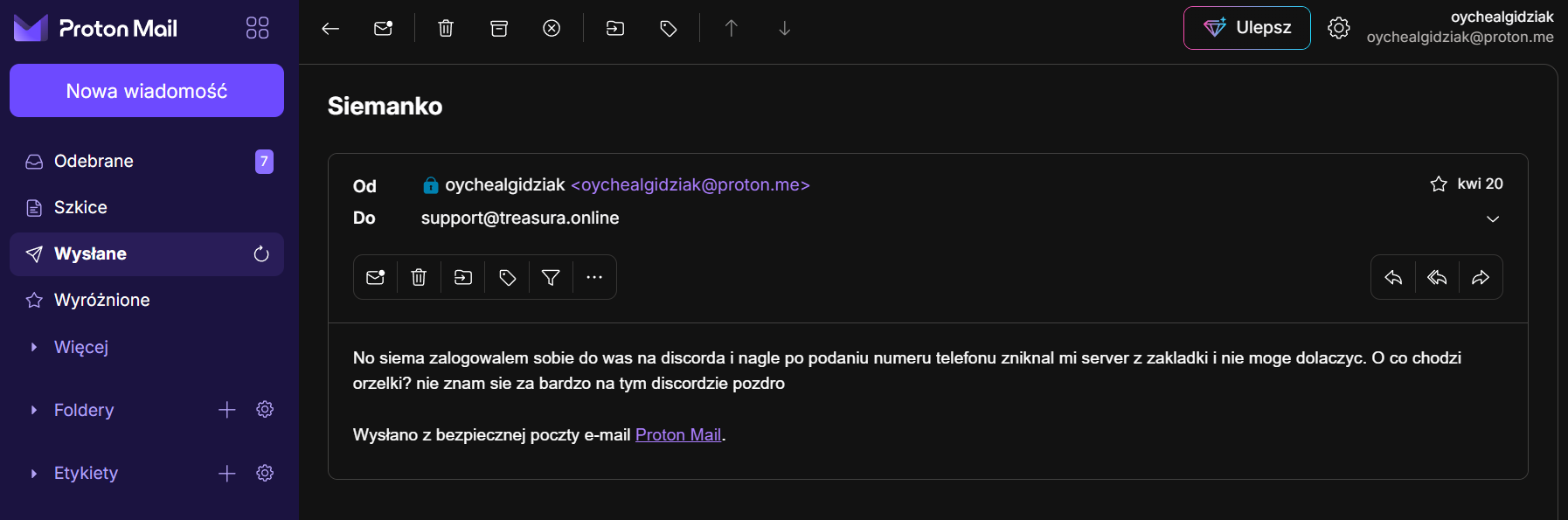Open the Proton Mail signature link
This screenshot has width=1568, height=520.
[678, 435]
